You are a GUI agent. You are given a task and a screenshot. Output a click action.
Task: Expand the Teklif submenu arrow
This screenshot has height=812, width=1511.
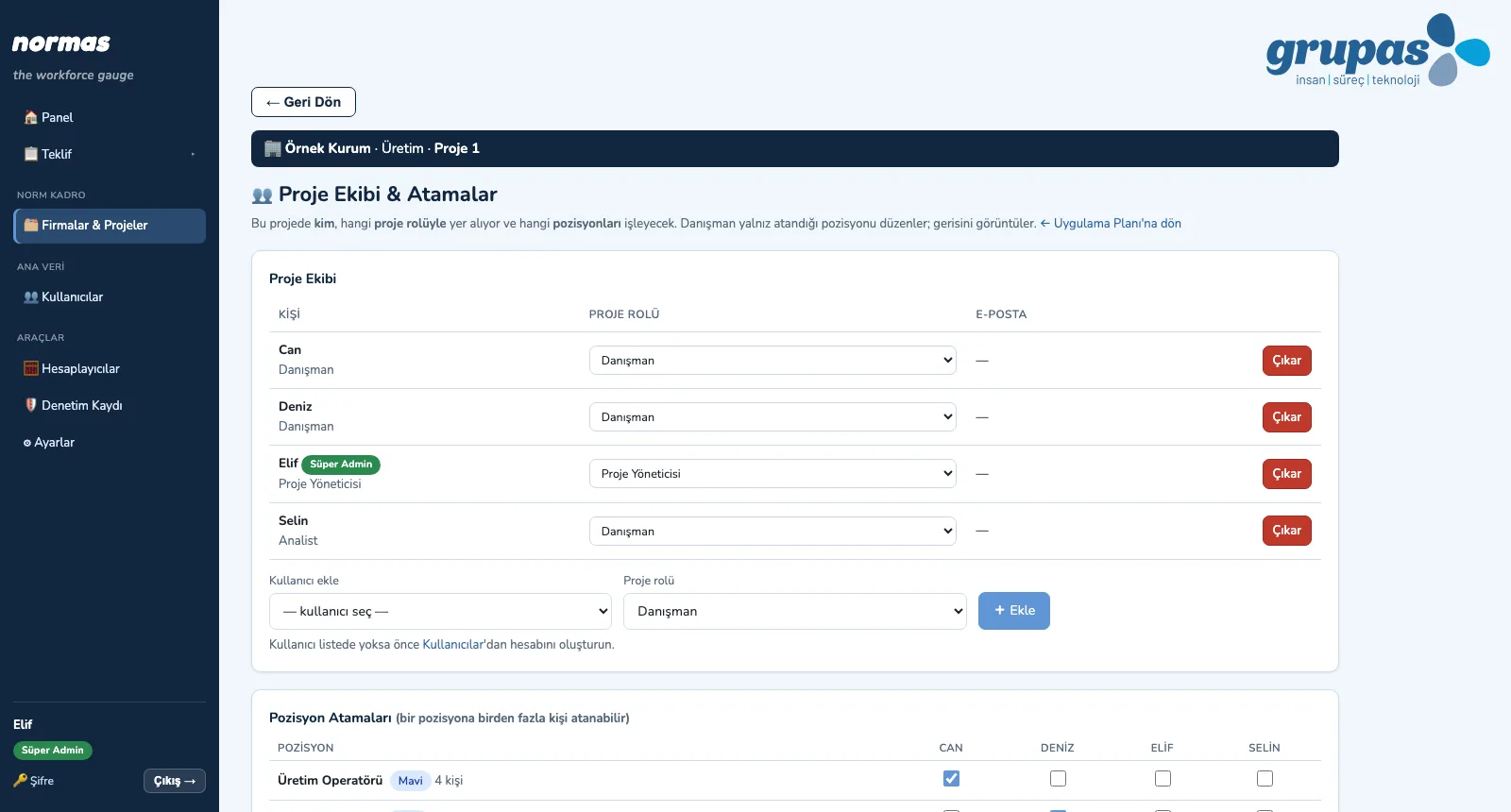pos(193,154)
